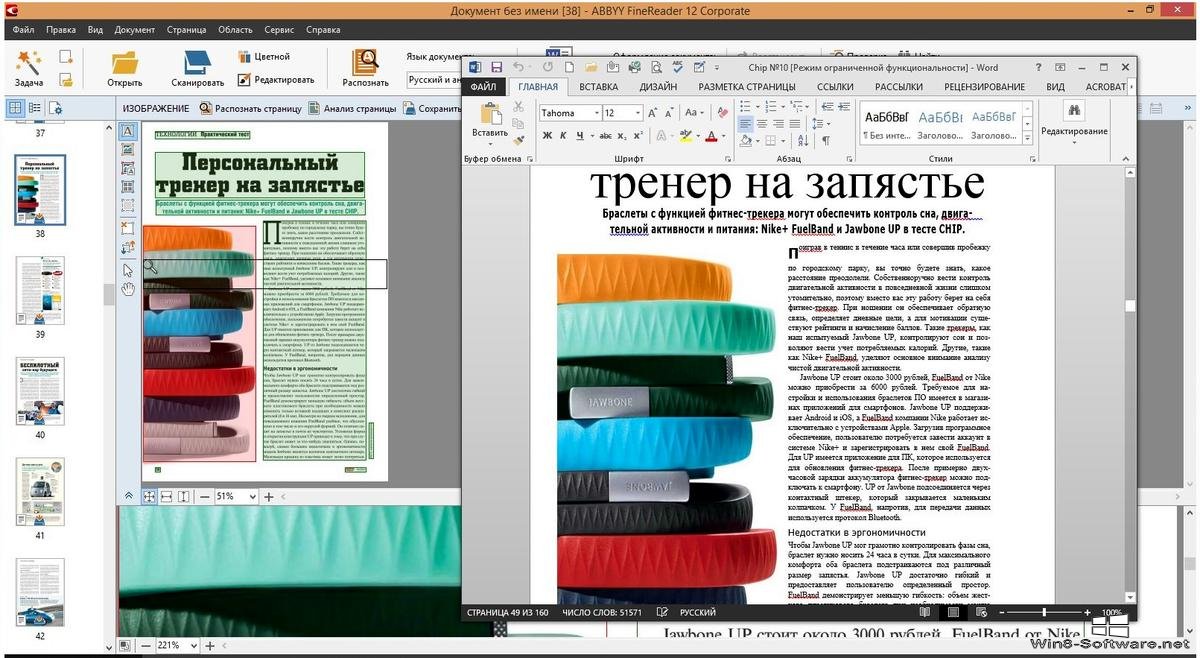
Task: Open the font size 12 dropdown
Action: 638,113
